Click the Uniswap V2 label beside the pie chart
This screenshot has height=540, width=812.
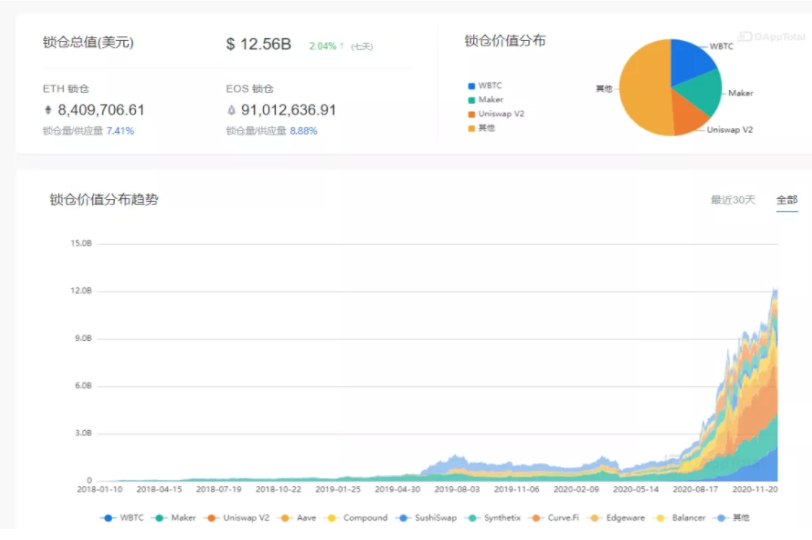pyautogui.click(x=730, y=130)
